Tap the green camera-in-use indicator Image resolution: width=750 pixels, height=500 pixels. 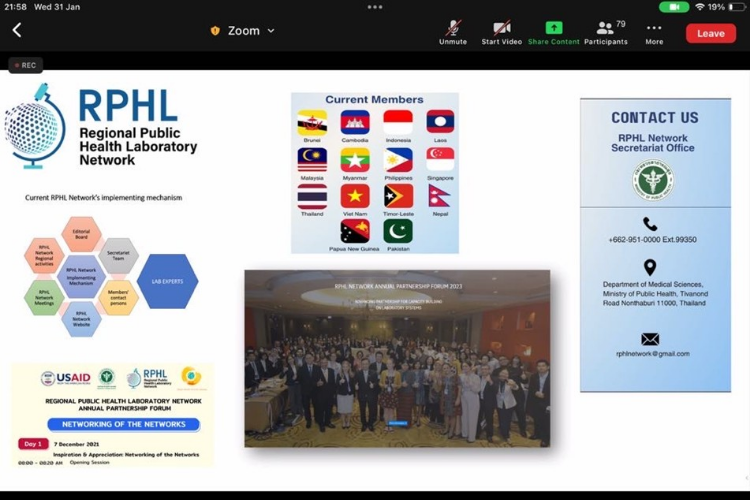(673, 7)
